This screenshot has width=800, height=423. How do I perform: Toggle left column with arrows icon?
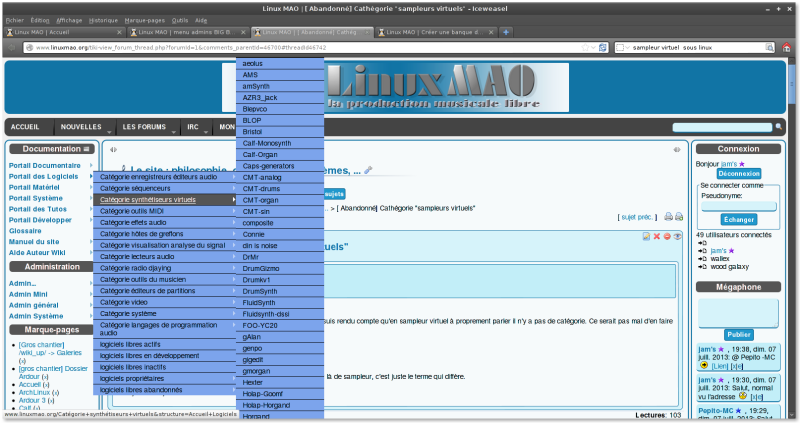point(113,150)
